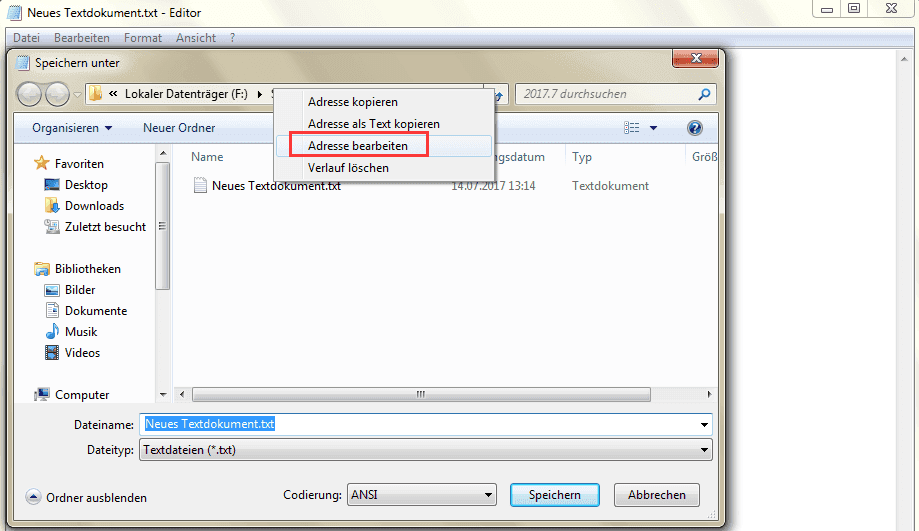The height and width of the screenshot is (531, 919).
Task: Select Verlauf löschen menu entry
Action: 348,168
